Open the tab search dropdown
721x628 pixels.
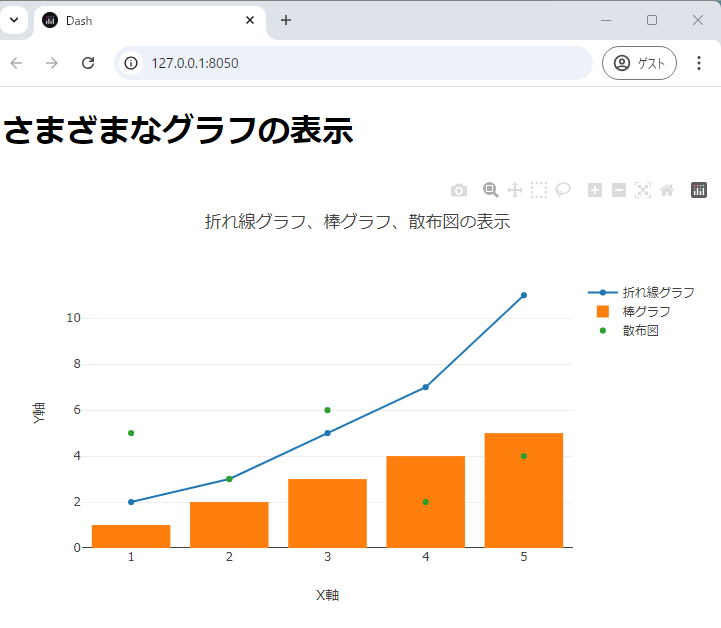pos(14,20)
